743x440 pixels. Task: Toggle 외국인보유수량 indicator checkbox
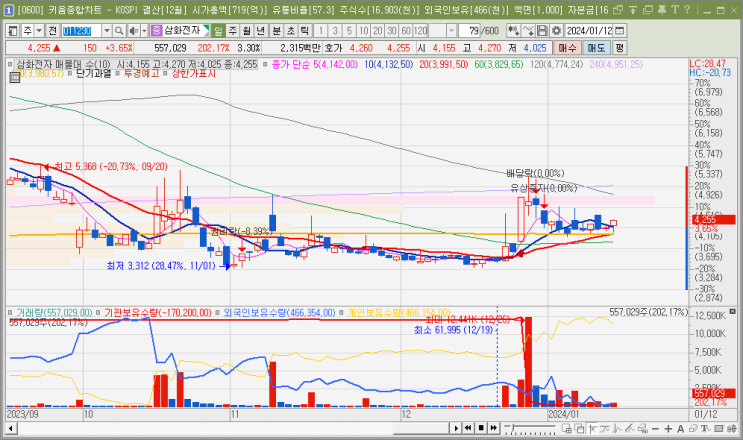click(217, 313)
